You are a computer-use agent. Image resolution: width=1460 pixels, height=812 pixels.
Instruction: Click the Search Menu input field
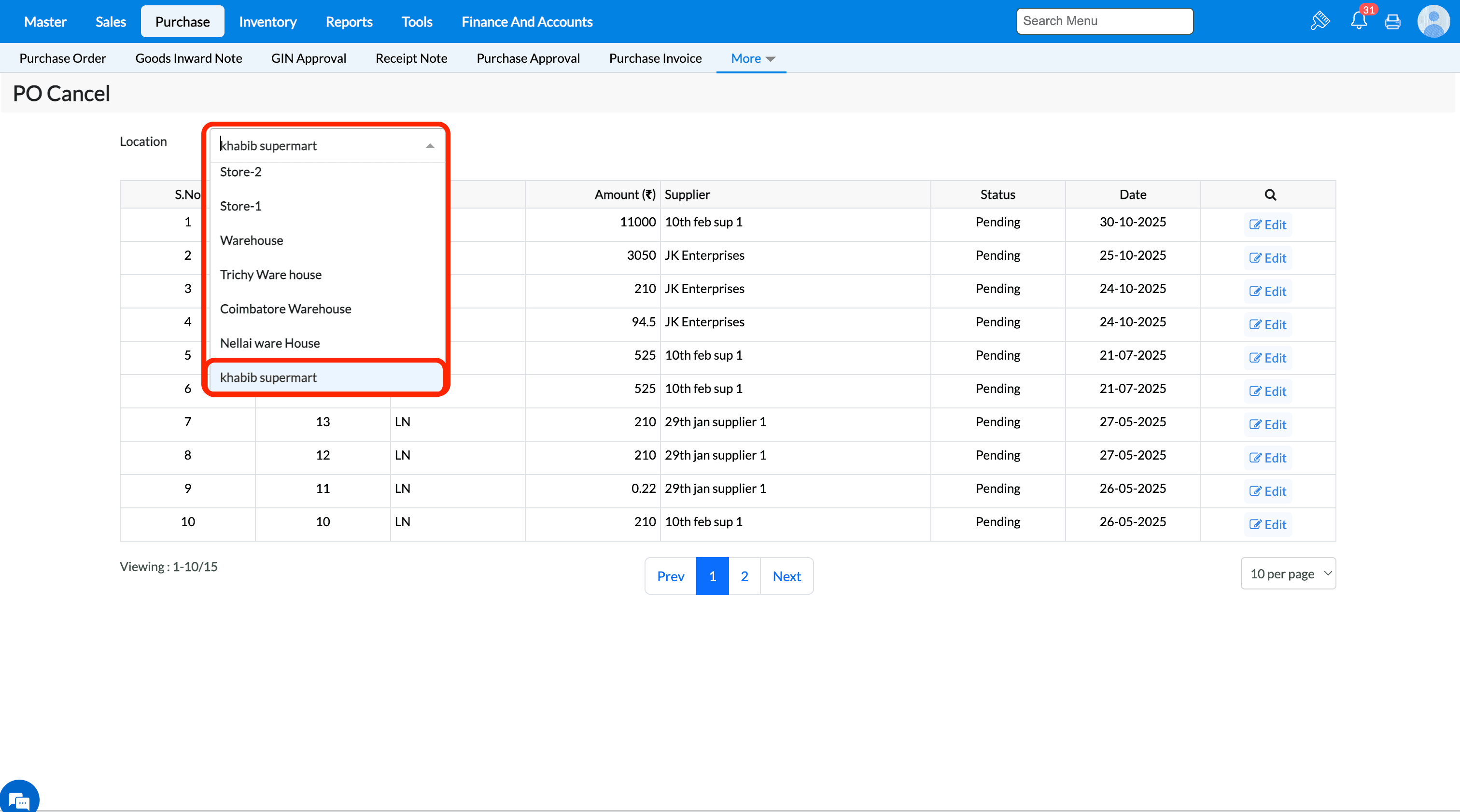[1104, 21]
